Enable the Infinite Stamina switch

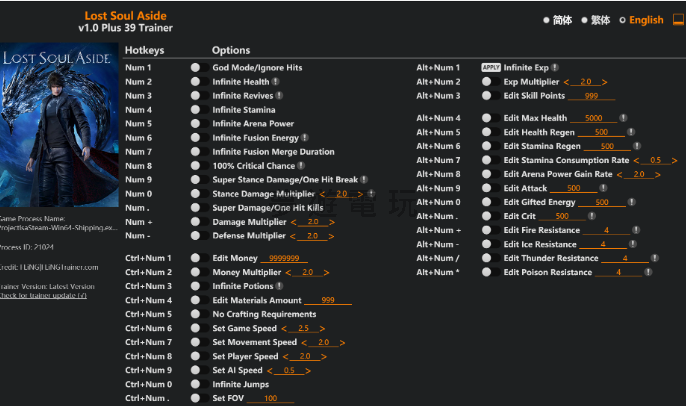tap(199, 109)
